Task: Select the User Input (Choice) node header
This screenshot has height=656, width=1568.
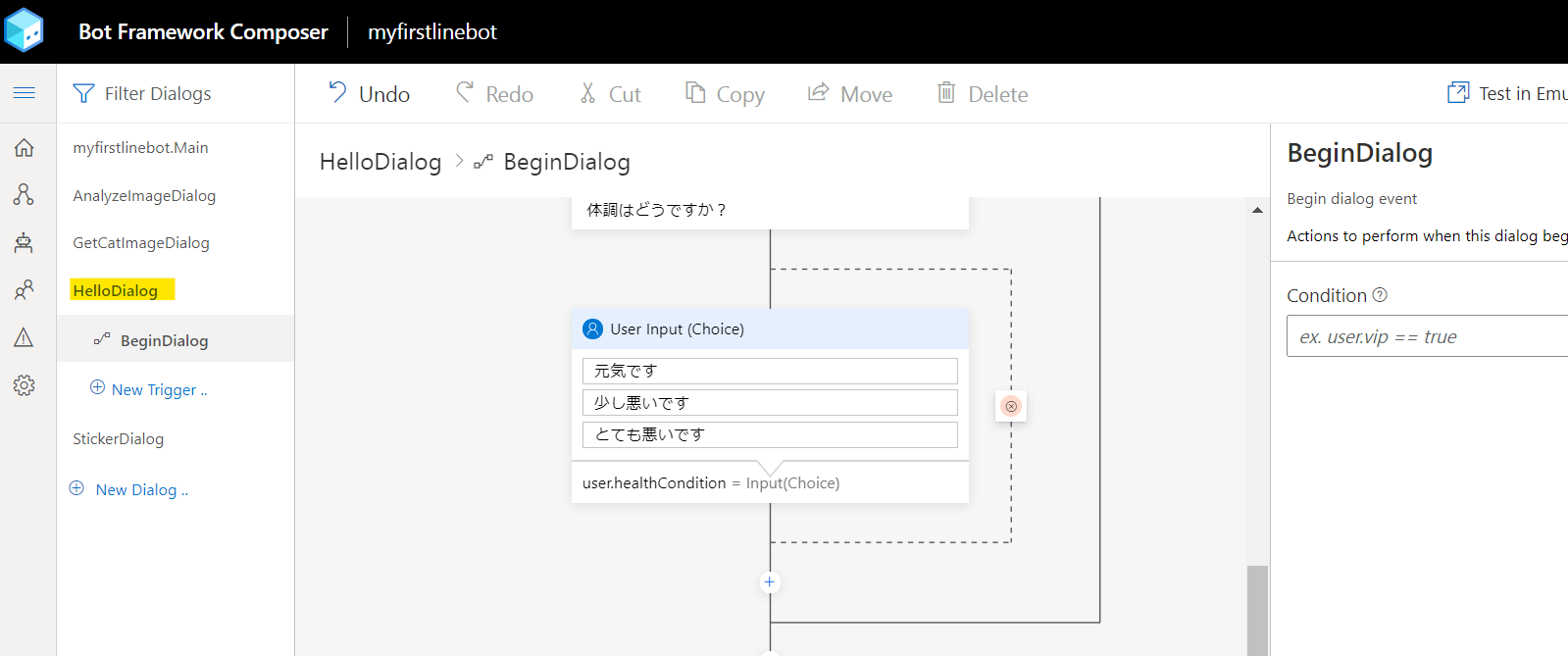Action: pyautogui.click(x=770, y=329)
